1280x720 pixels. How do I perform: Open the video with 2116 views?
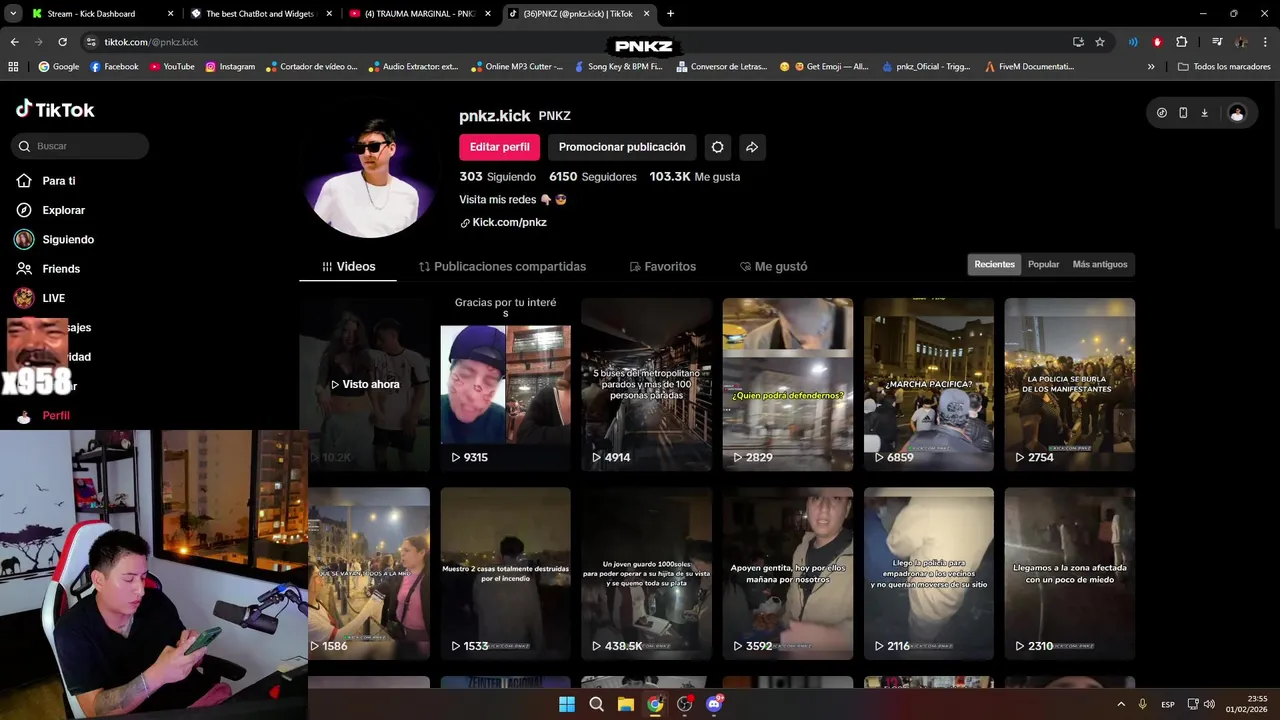pyautogui.click(x=929, y=574)
